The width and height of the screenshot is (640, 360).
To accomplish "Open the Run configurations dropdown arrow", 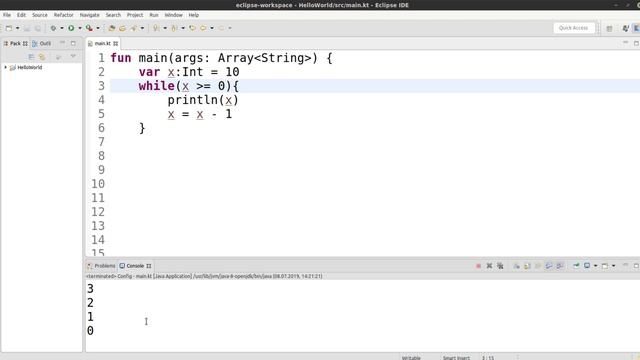I will [80, 28].
